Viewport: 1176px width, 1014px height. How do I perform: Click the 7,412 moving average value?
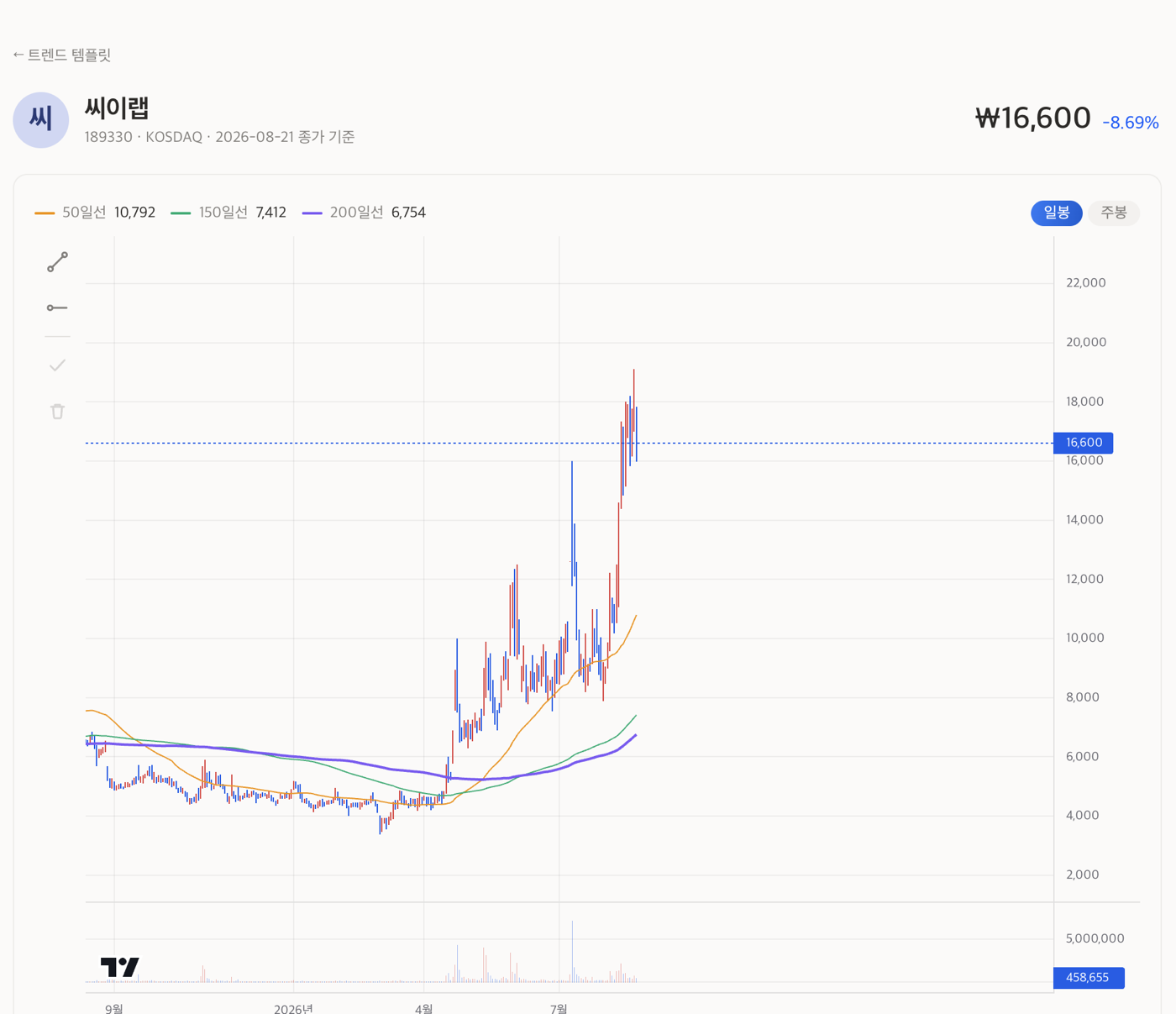(271, 213)
